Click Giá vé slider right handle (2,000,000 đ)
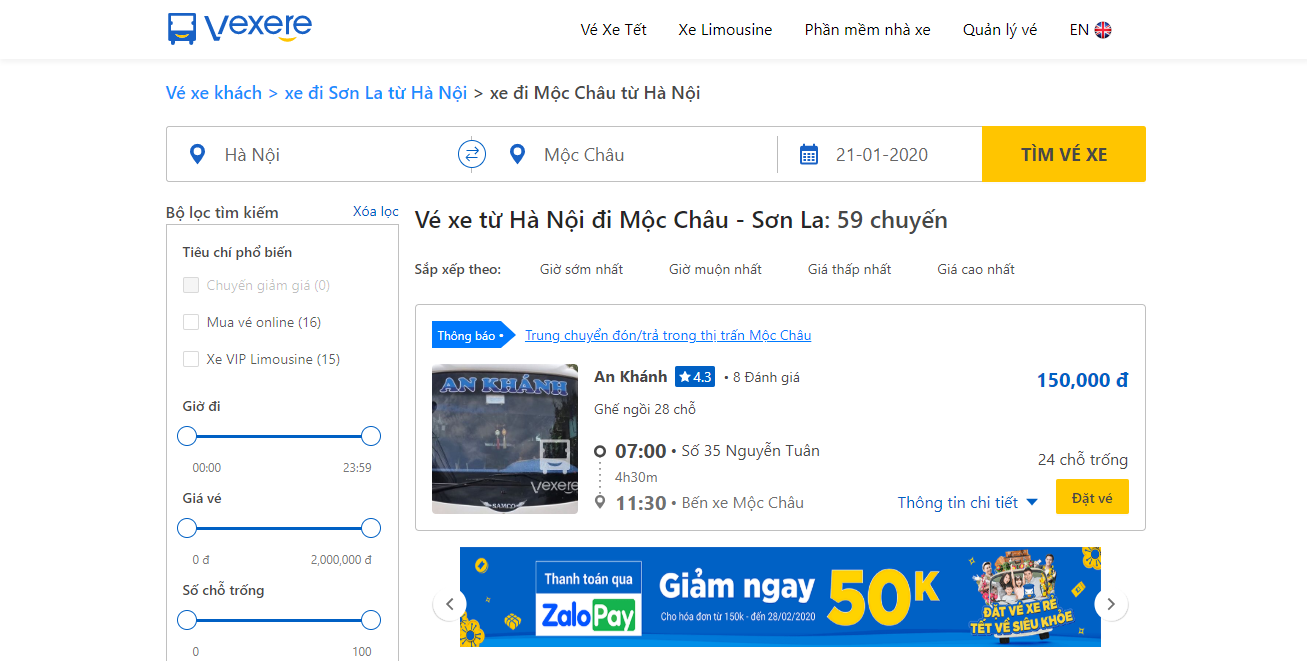 pos(371,528)
